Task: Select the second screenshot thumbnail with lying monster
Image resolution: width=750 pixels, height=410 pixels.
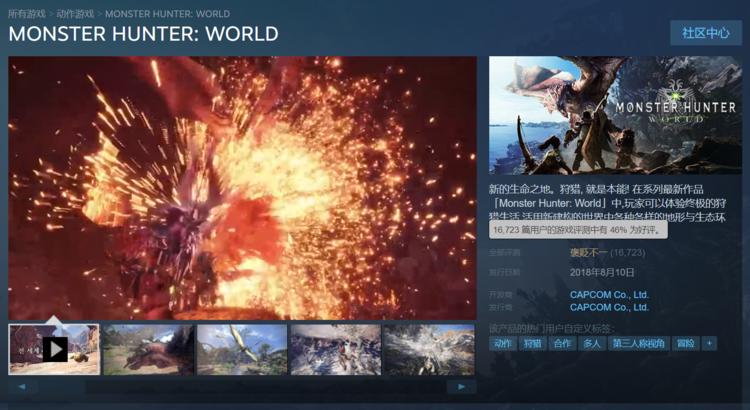Action: click(x=148, y=350)
